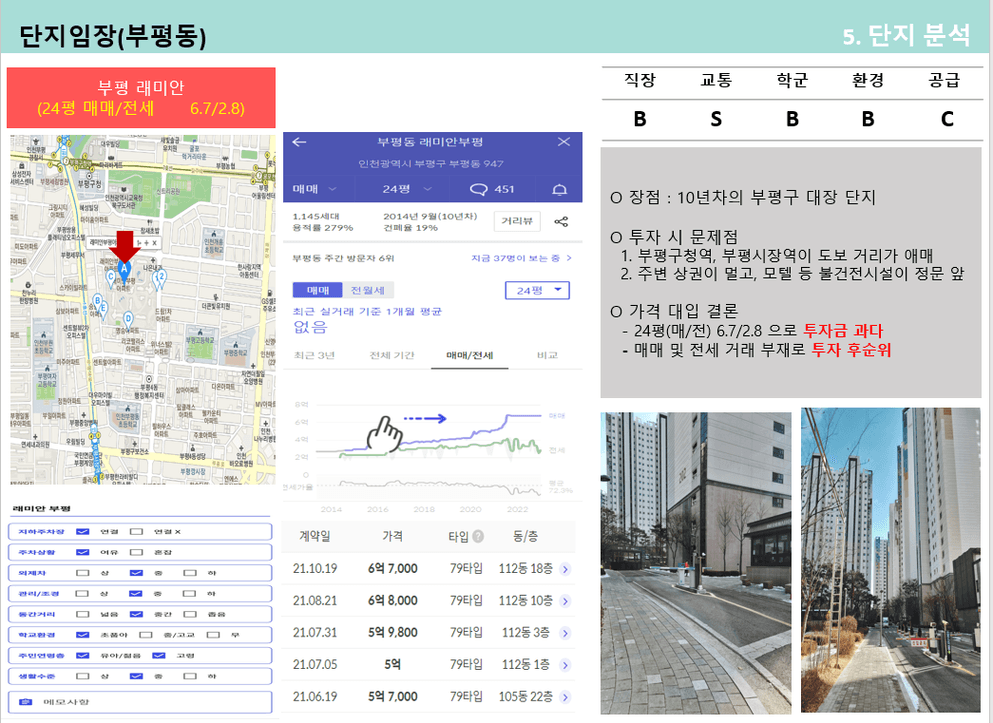Click the 매매 legend label on the chart
Viewport: 993px width, 723px height.
[x=557, y=416]
